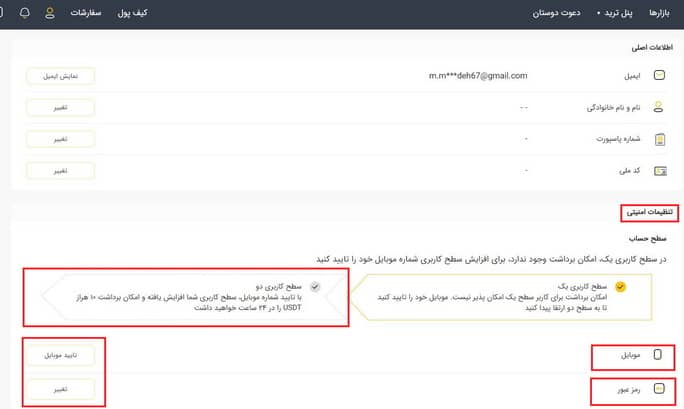Click the email envelope icon
The height and width of the screenshot is (409, 684).
659,75
